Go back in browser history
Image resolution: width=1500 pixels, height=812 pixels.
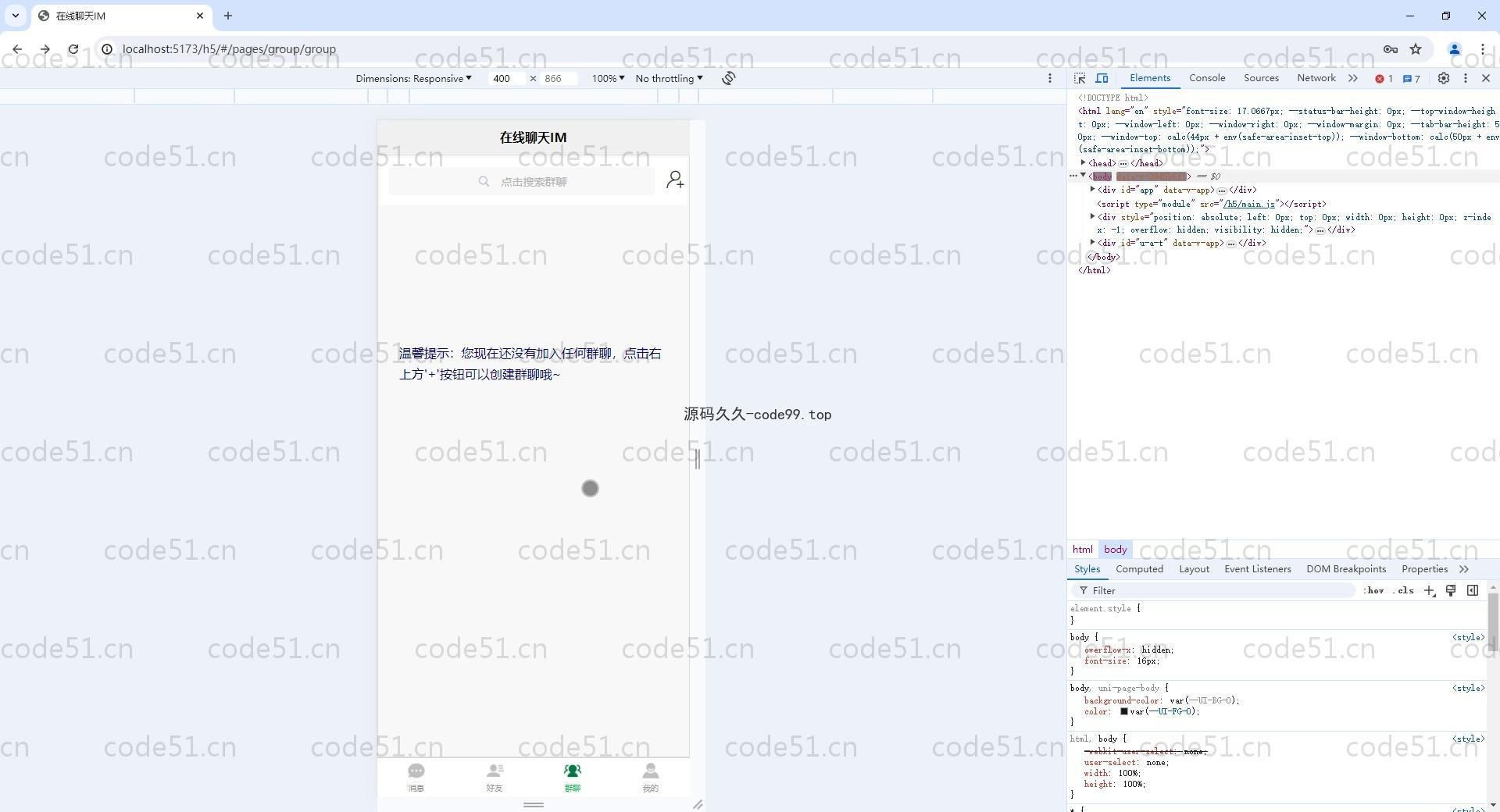click(x=17, y=48)
